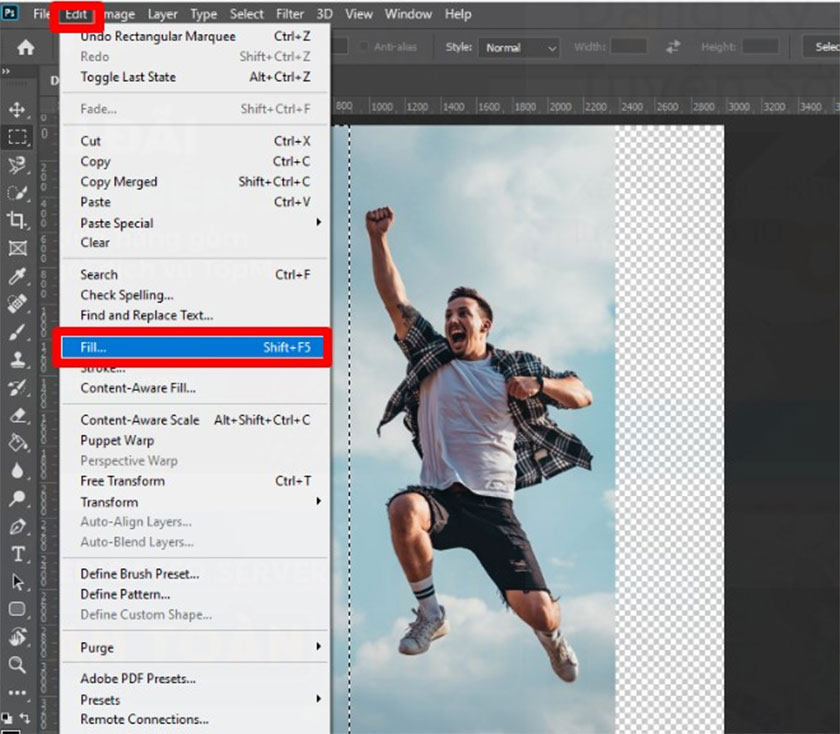Select the Frame tool
This screenshot has width=840, height=734.
[17, 248]
